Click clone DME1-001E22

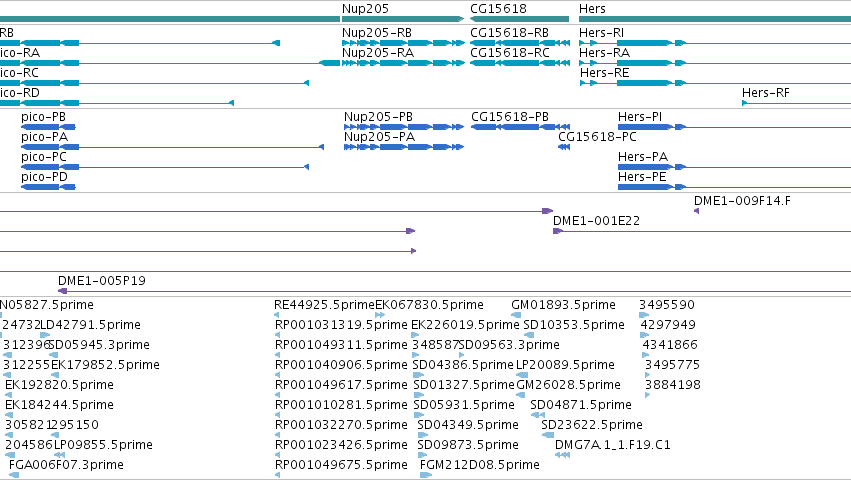(596, 221)
